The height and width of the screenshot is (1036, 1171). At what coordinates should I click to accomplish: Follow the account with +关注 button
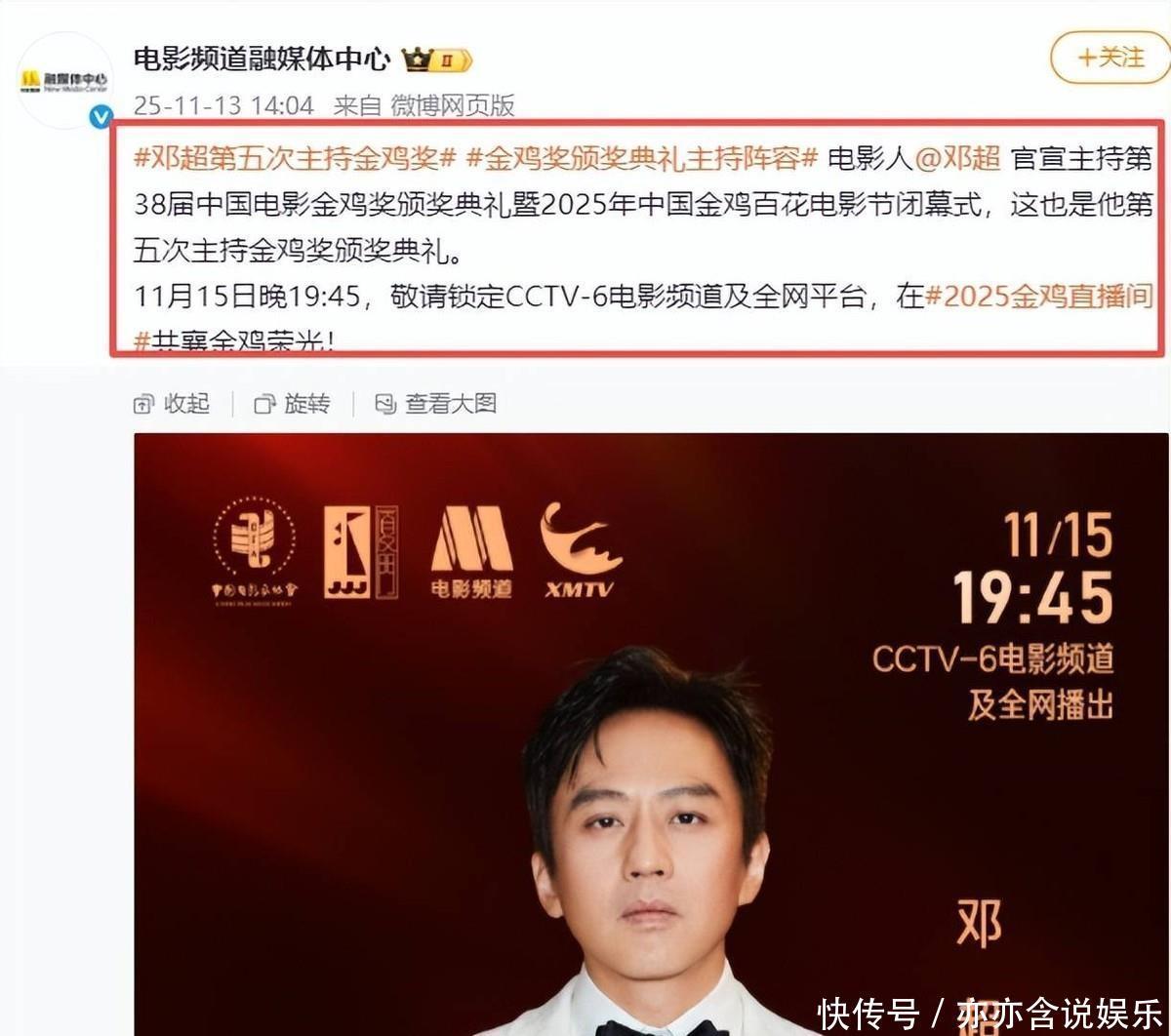1110,58
